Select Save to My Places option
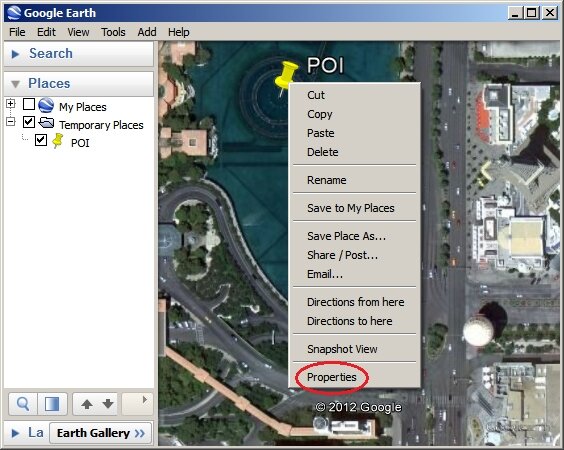Viewport: 564px width, 450px height. pyautogui.click(x=350, y=208)
